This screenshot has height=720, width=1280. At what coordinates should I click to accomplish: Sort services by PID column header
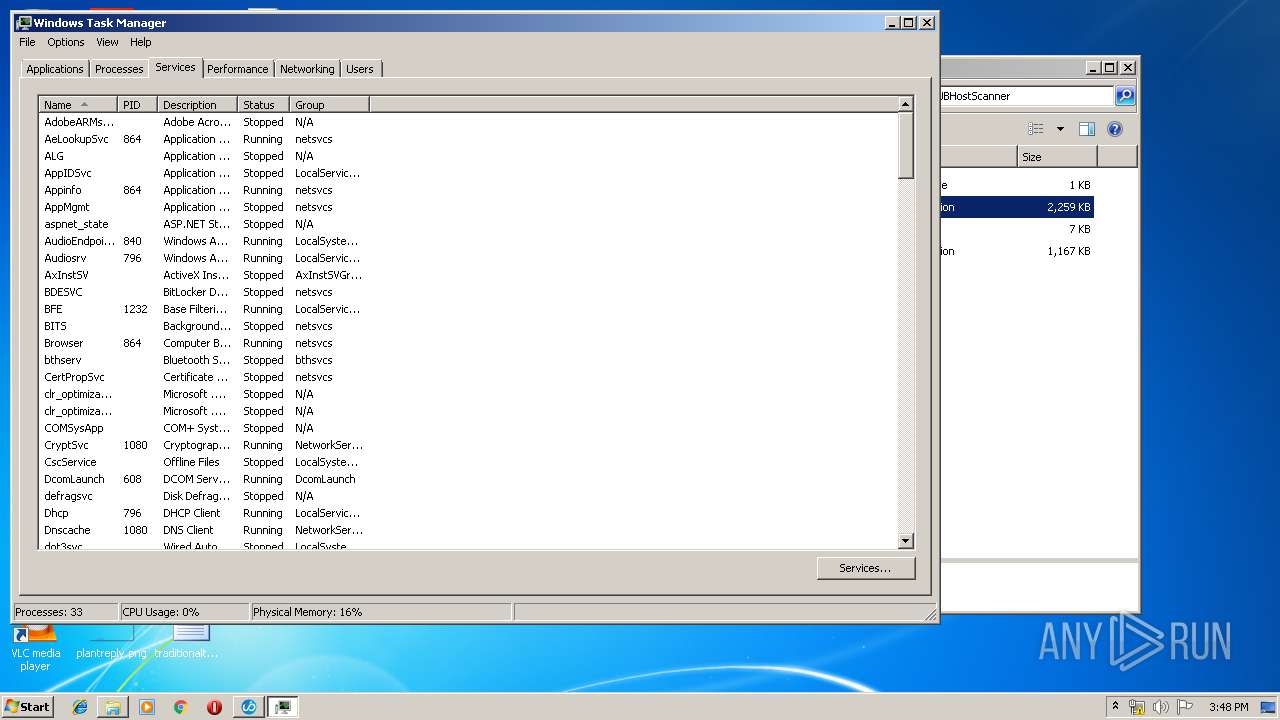(x=137, y=105)
